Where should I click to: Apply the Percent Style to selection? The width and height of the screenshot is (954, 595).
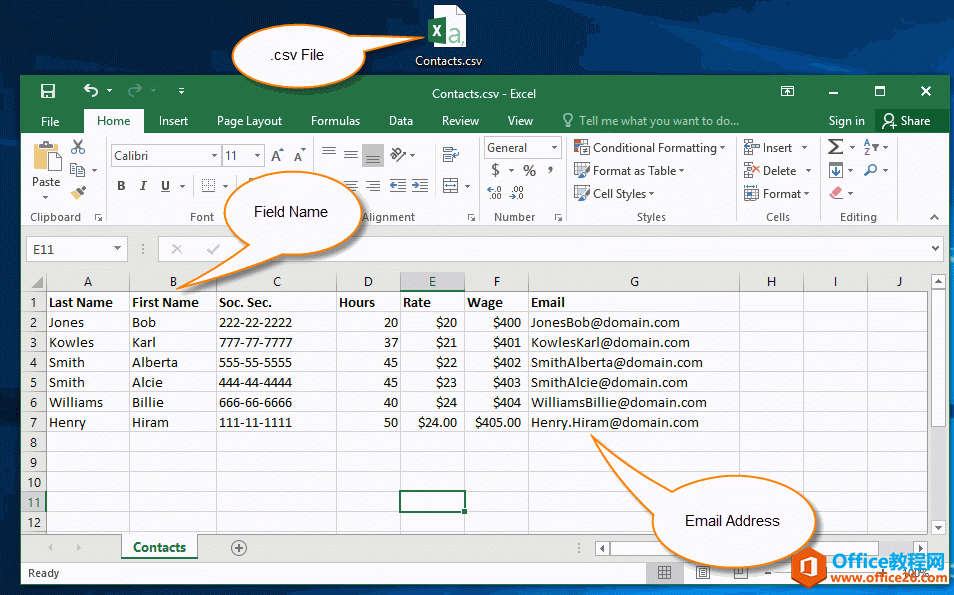(x=531, y=168)
